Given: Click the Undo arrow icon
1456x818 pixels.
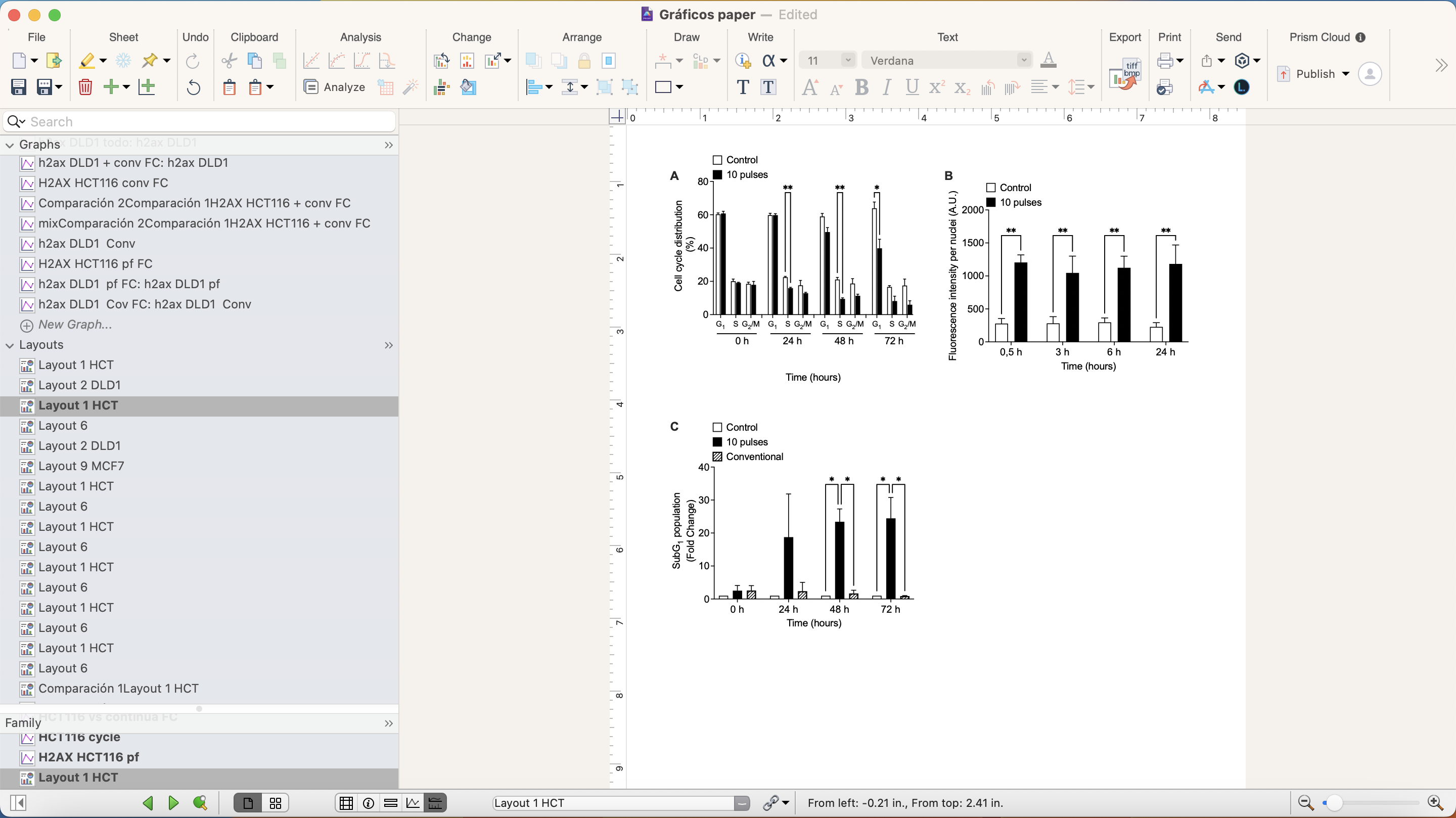Looking at the screenshot, I should click(x=193, y=87).
